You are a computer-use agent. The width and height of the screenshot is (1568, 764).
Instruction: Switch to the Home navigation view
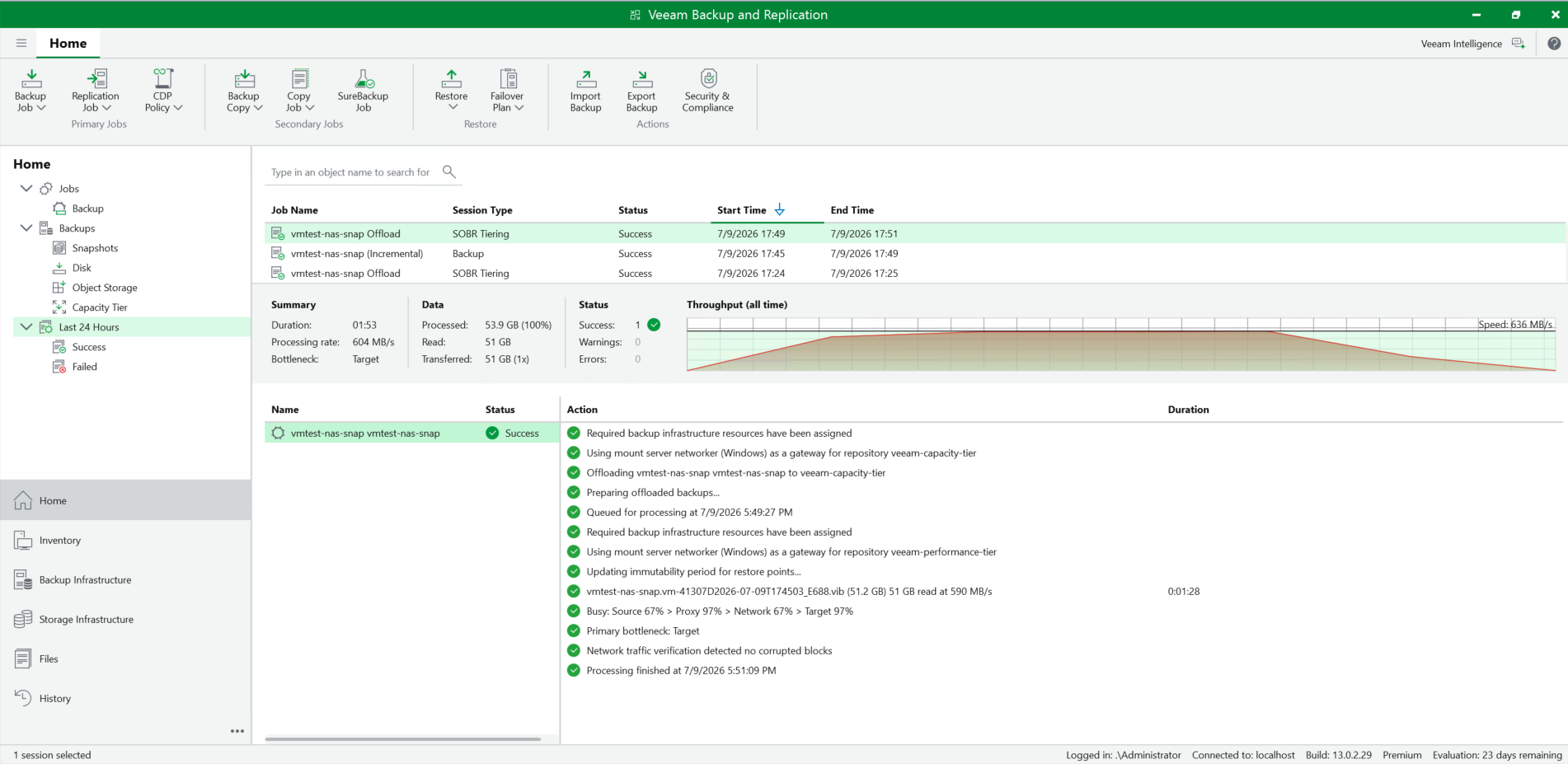point(125,500)
